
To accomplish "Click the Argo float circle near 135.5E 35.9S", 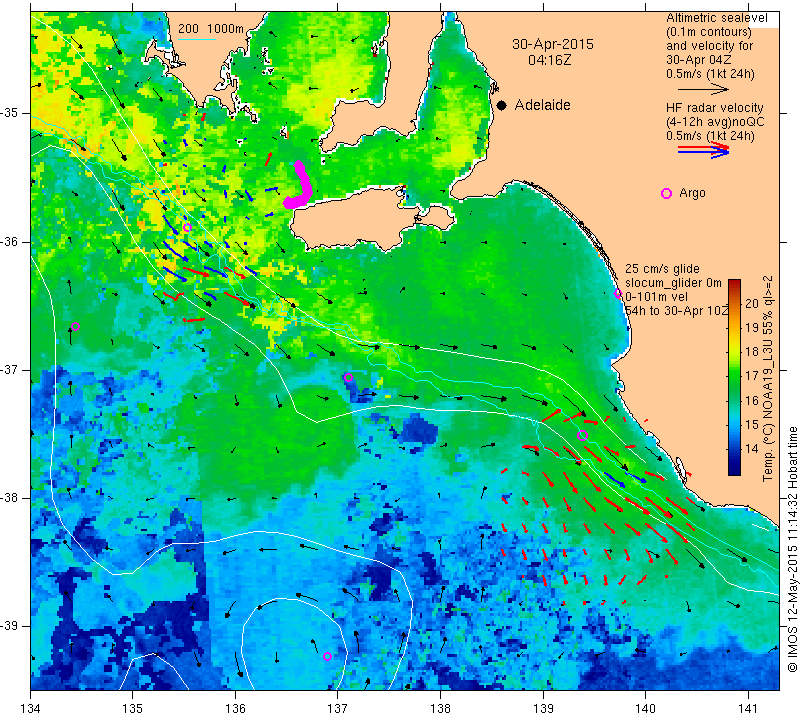I will tap(187, 228).
